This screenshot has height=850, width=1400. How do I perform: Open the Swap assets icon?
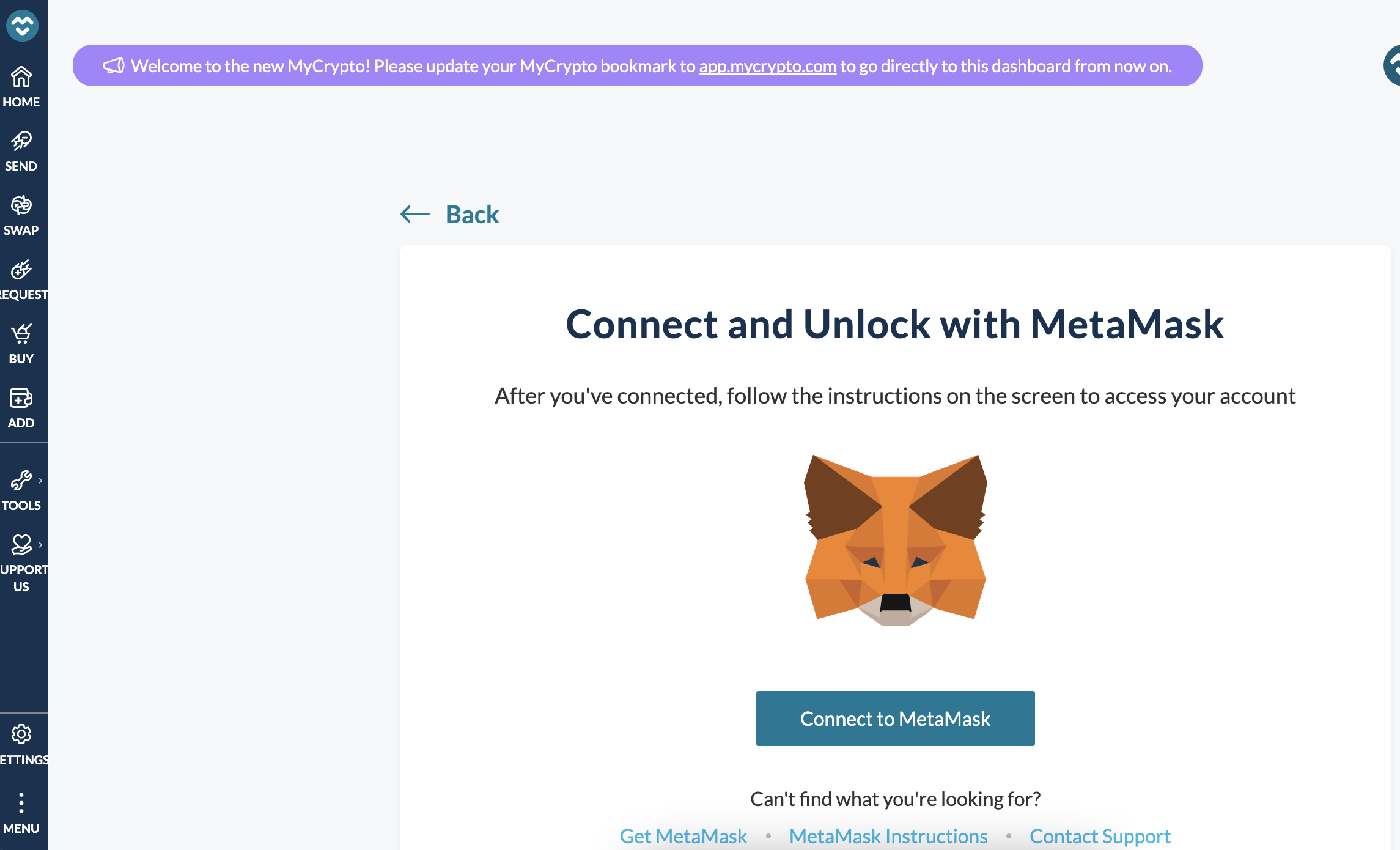pos(21,205)
